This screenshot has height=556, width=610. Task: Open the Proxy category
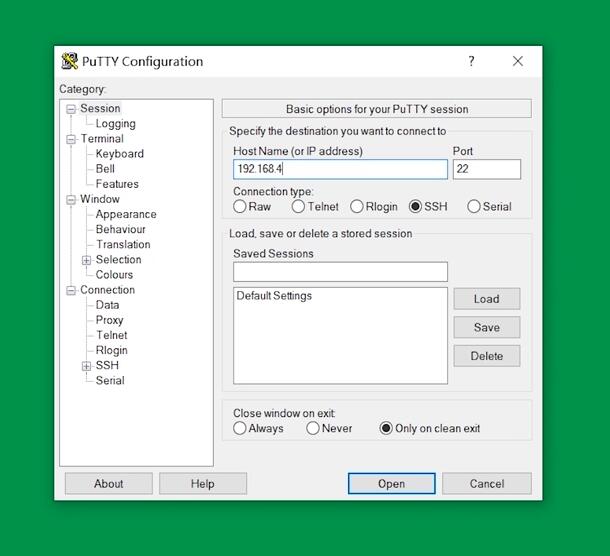pos(110,320)
